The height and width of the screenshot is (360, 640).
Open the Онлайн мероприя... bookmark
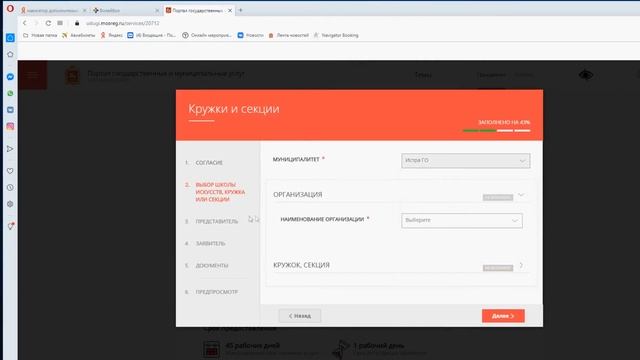click(207, 36)
